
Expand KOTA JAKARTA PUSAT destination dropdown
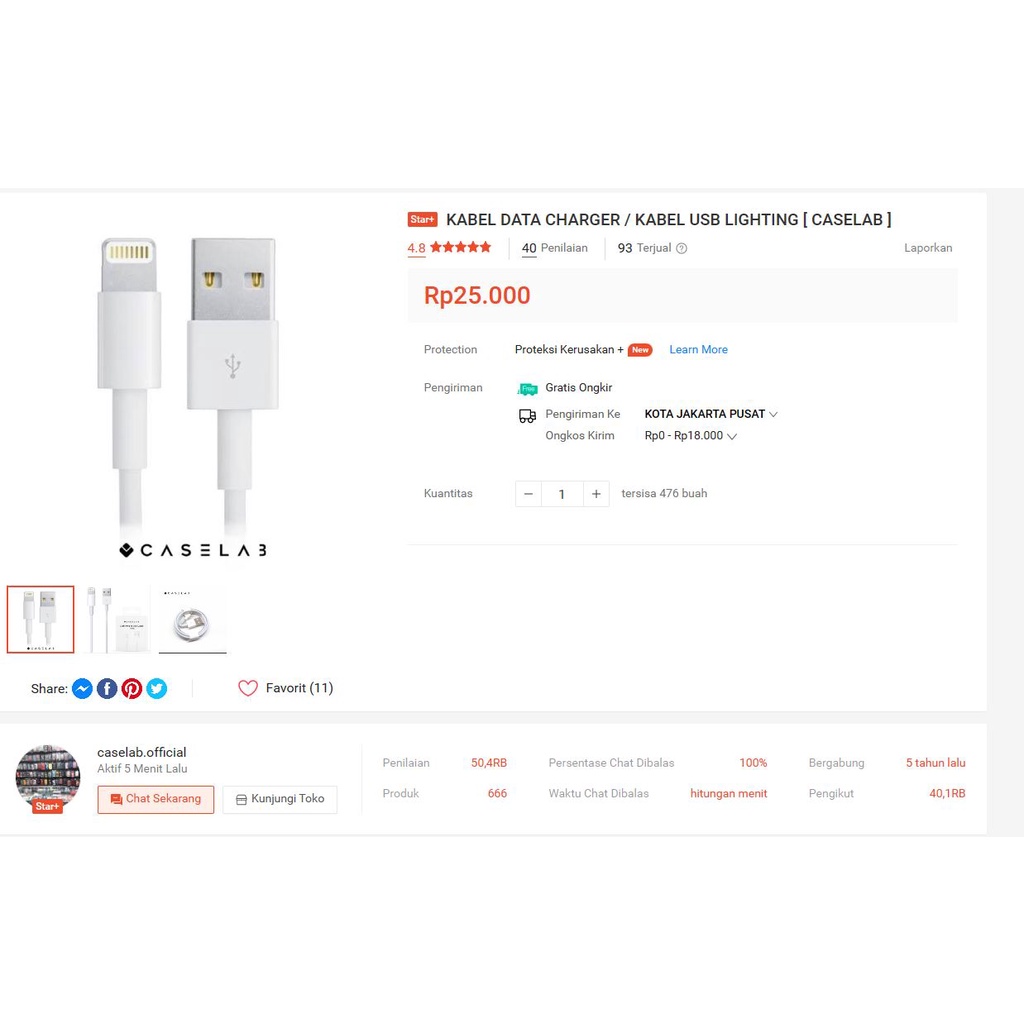click(x=711, y=414)
